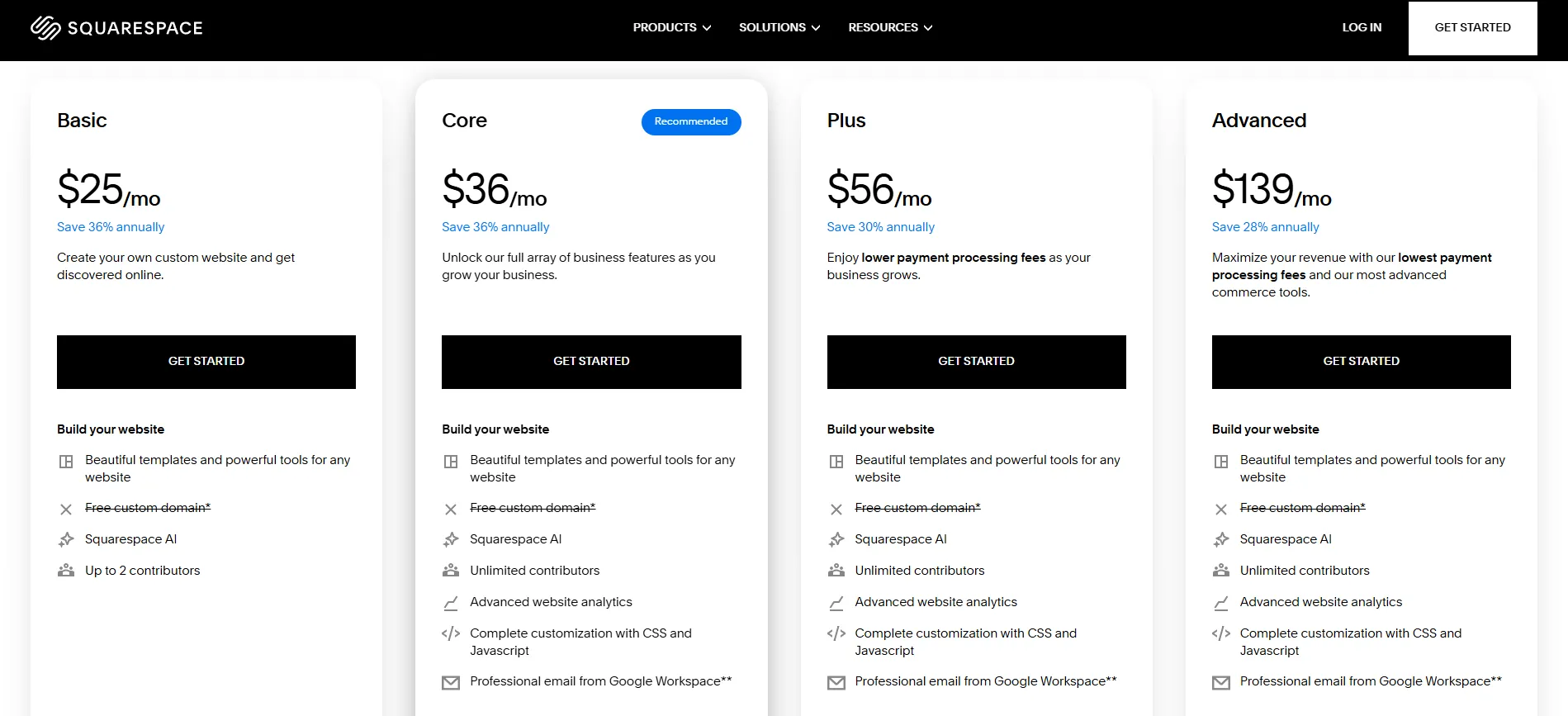This screenshot has height=716, width=1568.
Task: Click the Recommended badge on the Core plan
Action: tap(690, 121)
